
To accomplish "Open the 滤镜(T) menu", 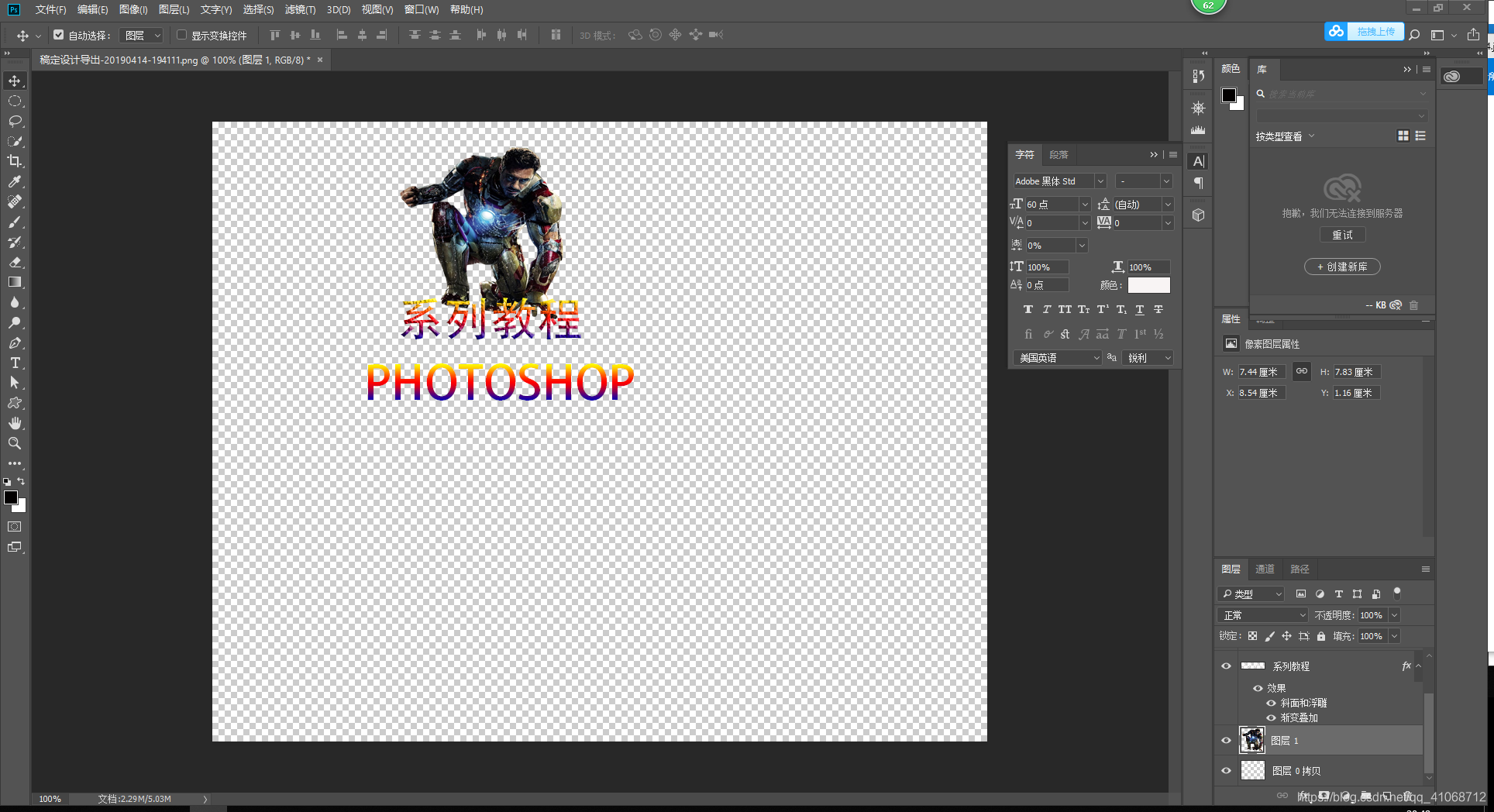I will click(x=300, y=9).
